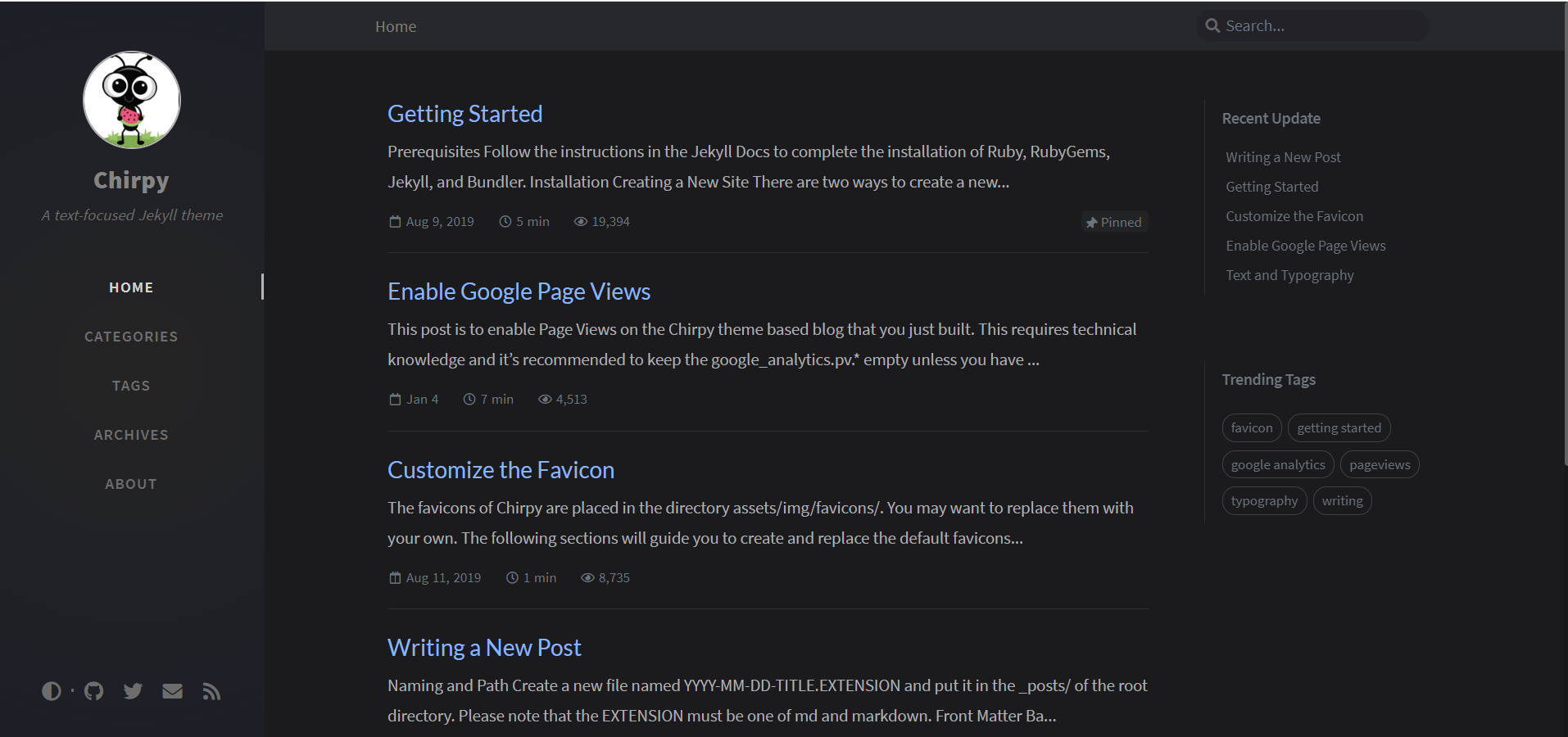Open the RSS feed icon
This screenshot has height=737, width=1568.
211,692
